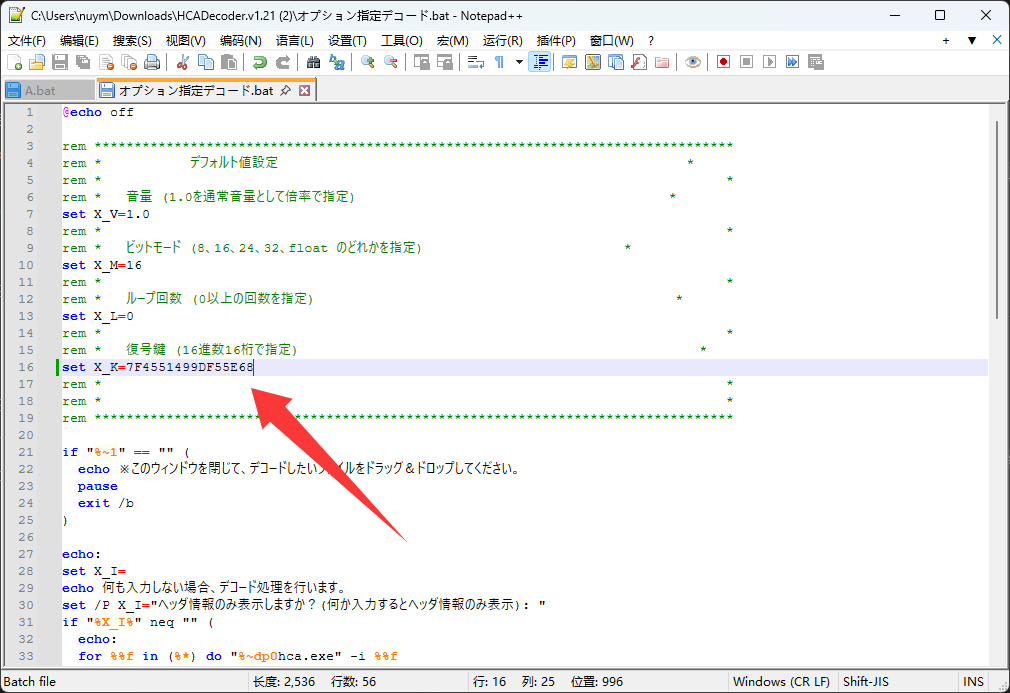Click the Save file toolbar icon
The image size is (1010, 693).
[x=60, y=62]
